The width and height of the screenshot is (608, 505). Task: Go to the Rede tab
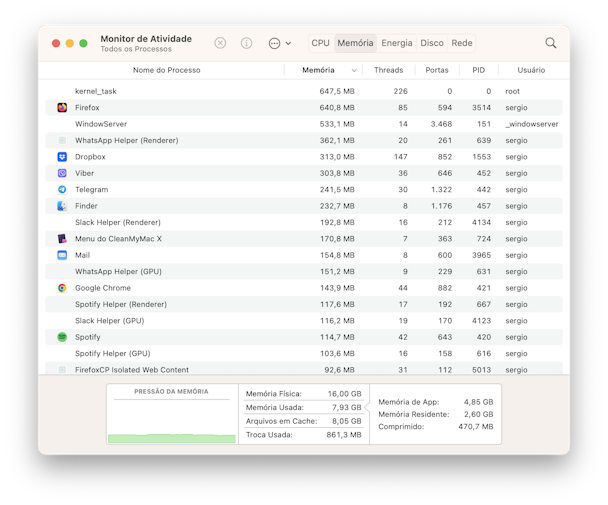coord(462,43)
